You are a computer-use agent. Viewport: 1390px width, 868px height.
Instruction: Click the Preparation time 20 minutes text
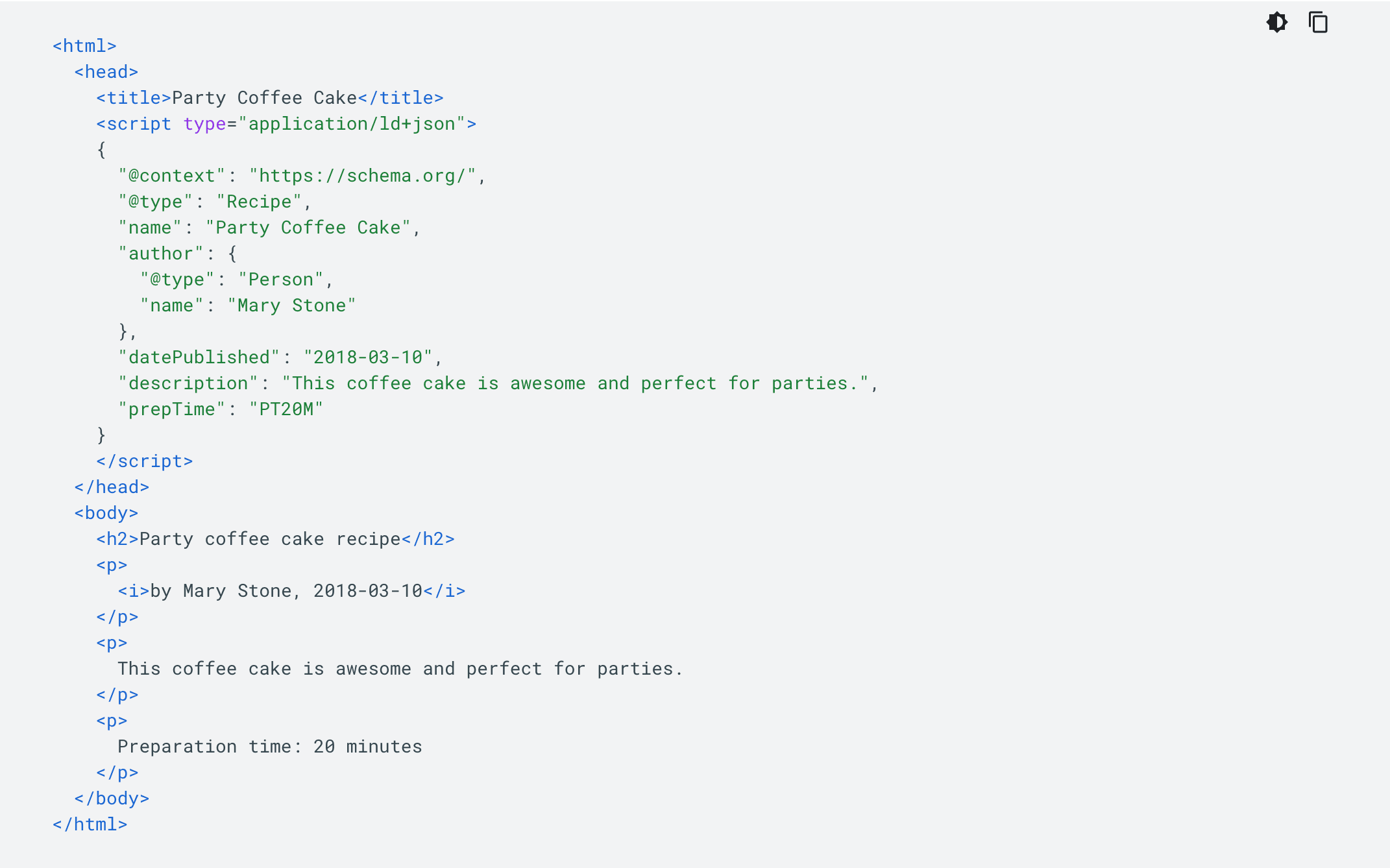click(x=270, y=747)
